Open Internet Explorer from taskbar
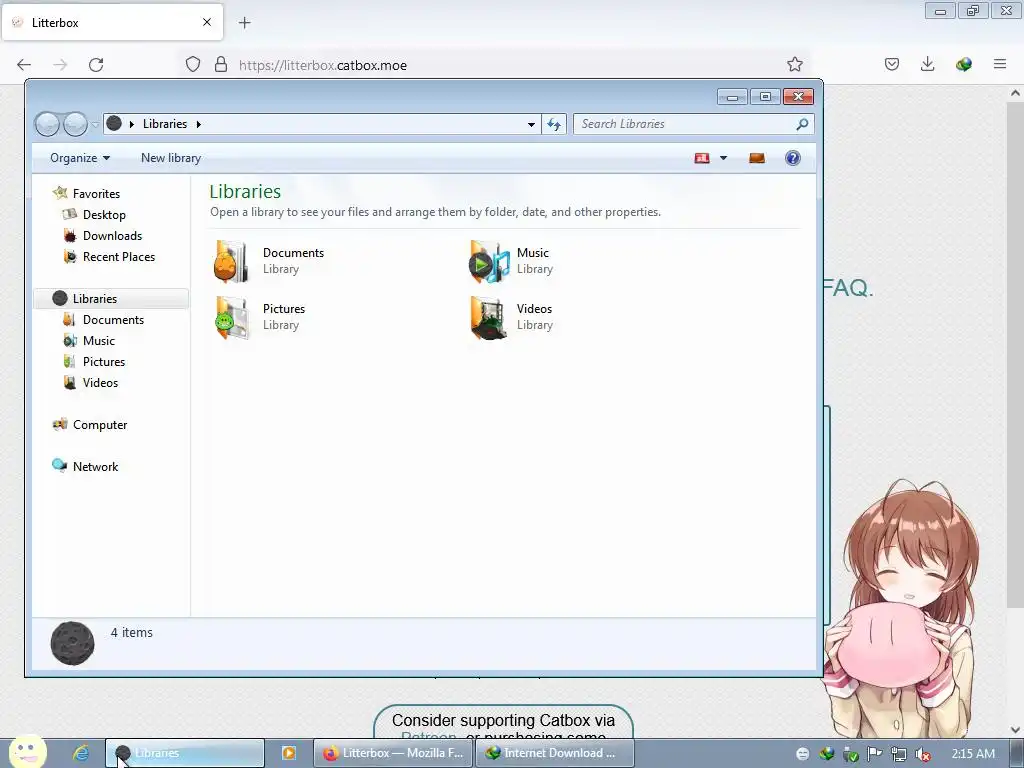This screenshot has height=768, width=1024. tap(81, 753)
